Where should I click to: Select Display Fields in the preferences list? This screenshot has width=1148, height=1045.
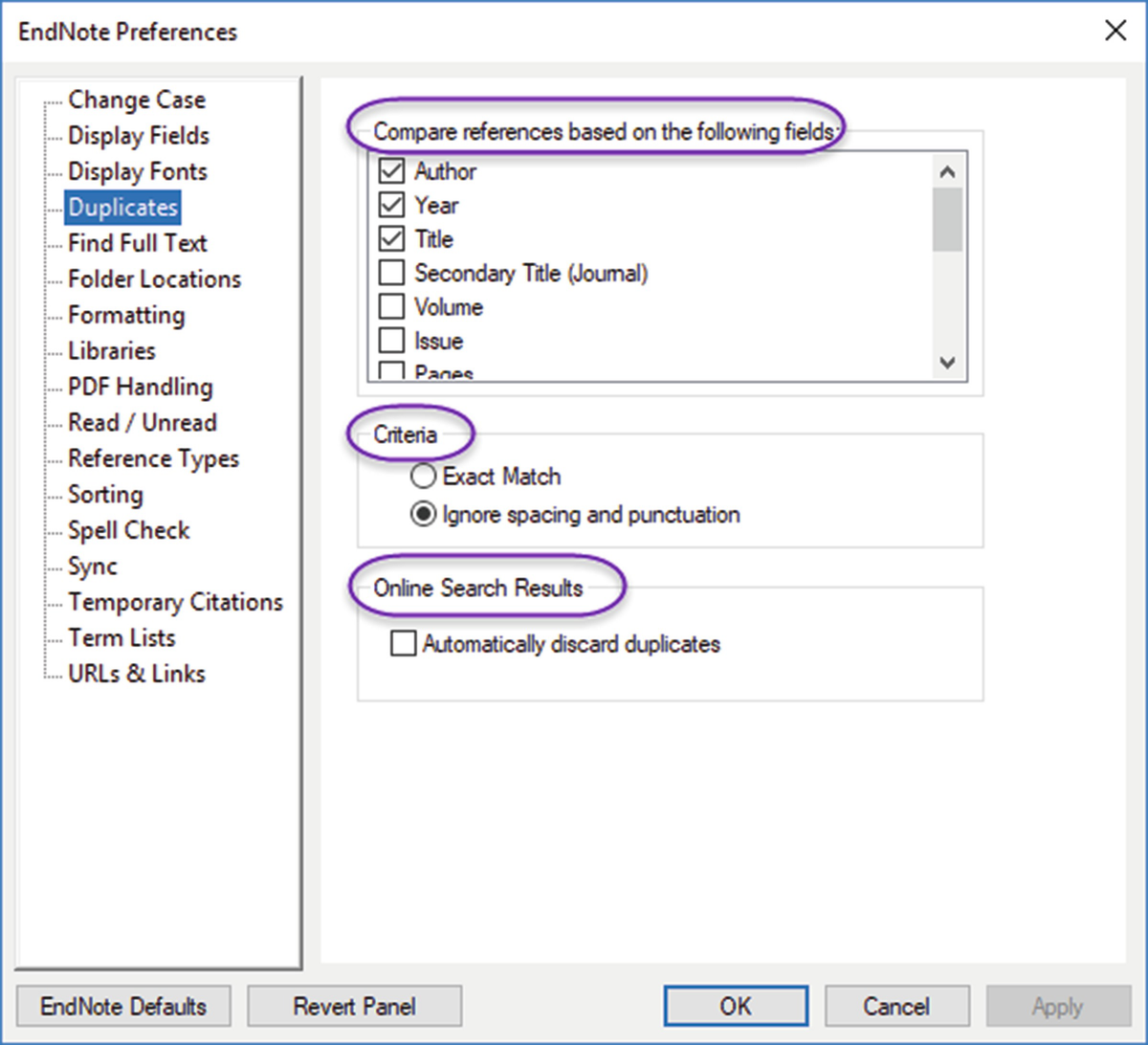pos(138,136)
